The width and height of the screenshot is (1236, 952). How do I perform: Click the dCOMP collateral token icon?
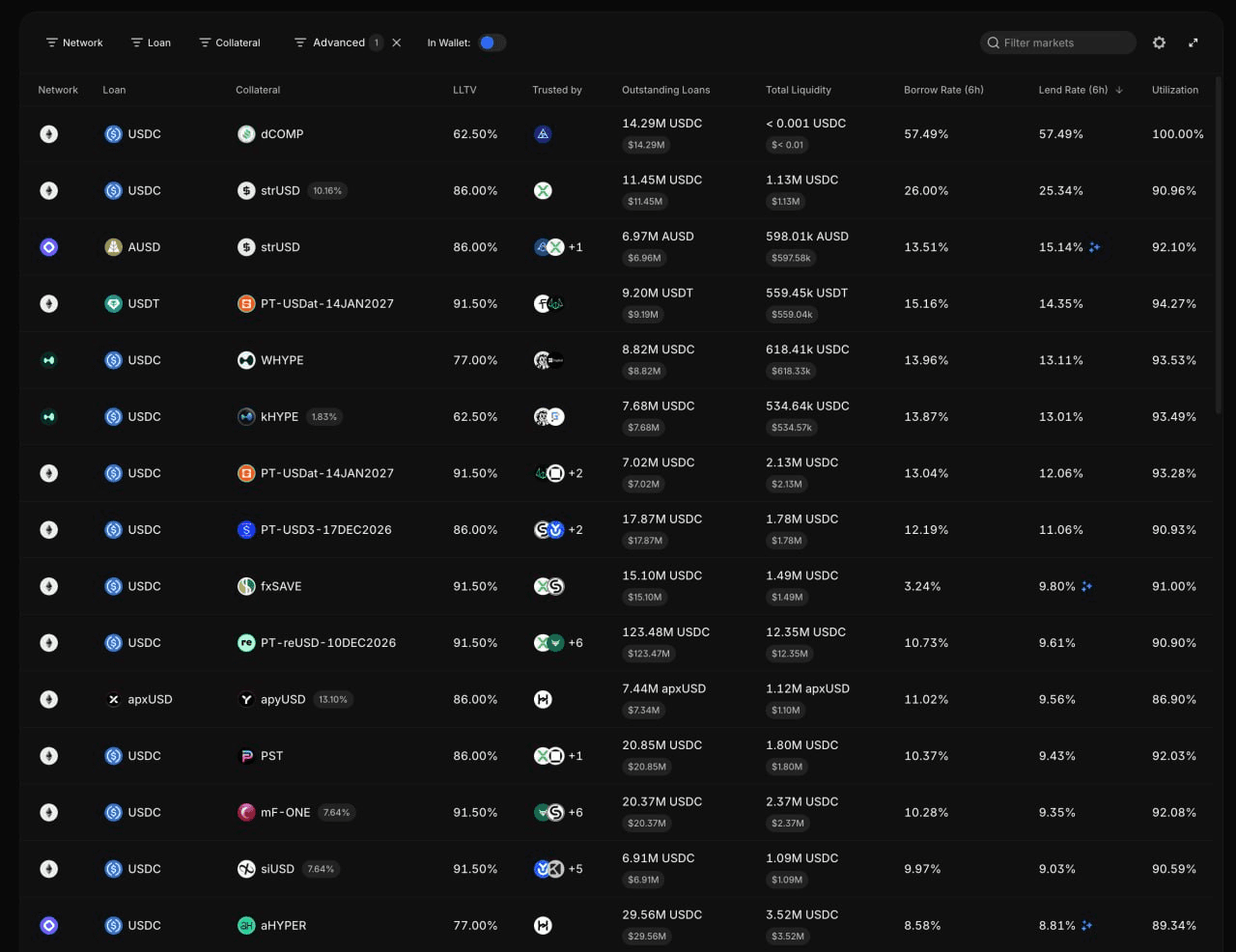coord(246,134)
